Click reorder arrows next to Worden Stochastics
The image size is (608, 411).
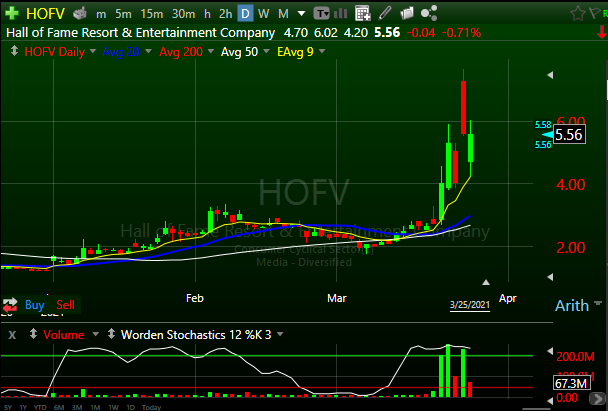click(x=111, y=334)
